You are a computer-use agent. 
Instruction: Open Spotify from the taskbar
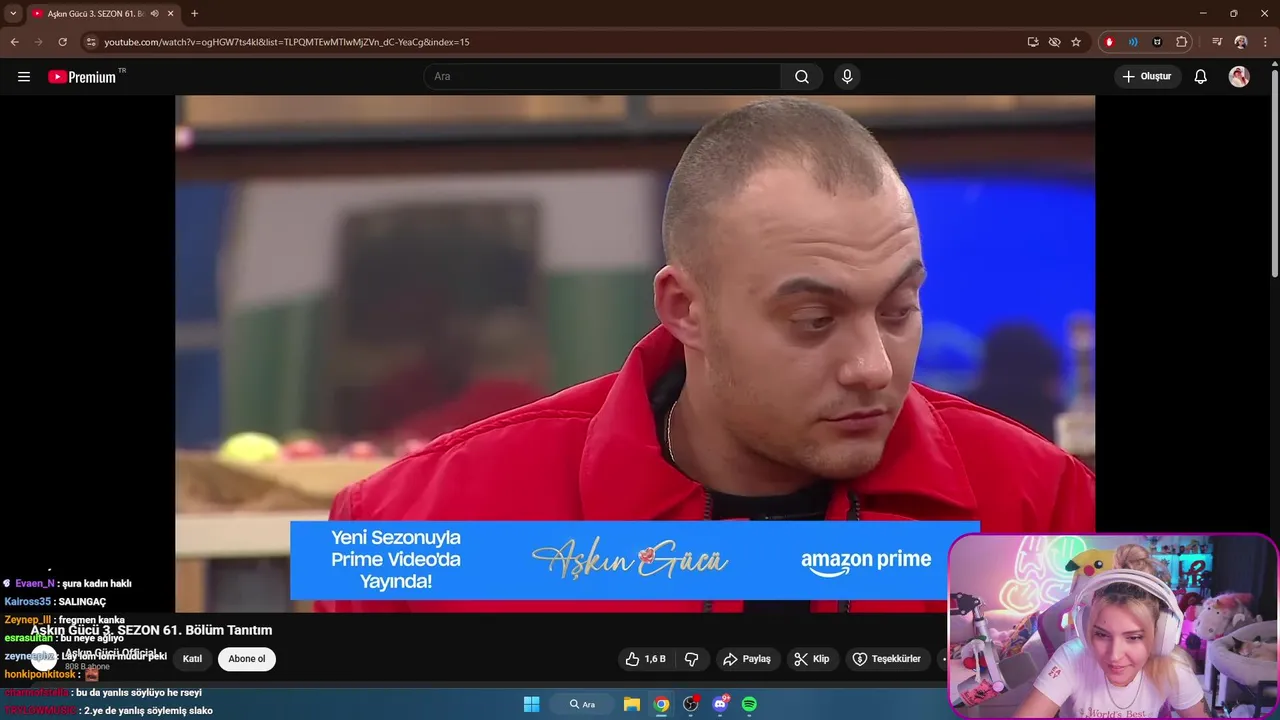coord(749,704)
